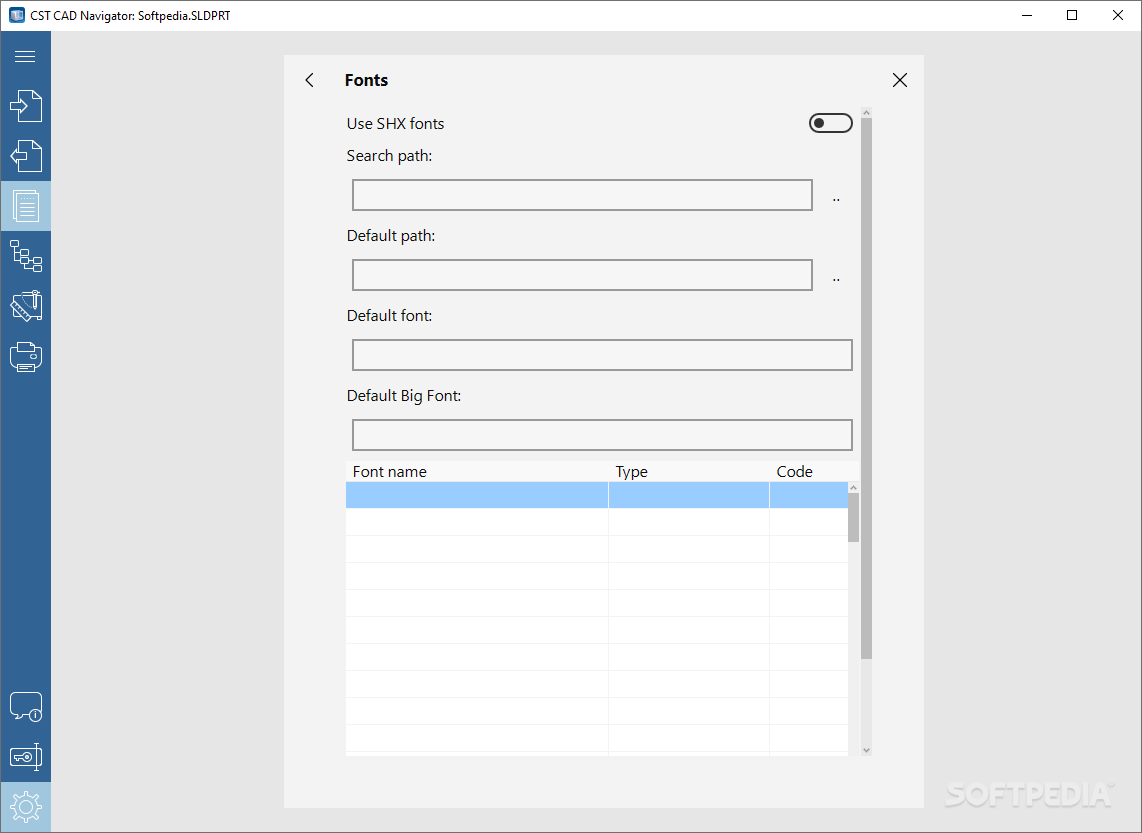Click the font table scroll up arrow

pos(854,487)
